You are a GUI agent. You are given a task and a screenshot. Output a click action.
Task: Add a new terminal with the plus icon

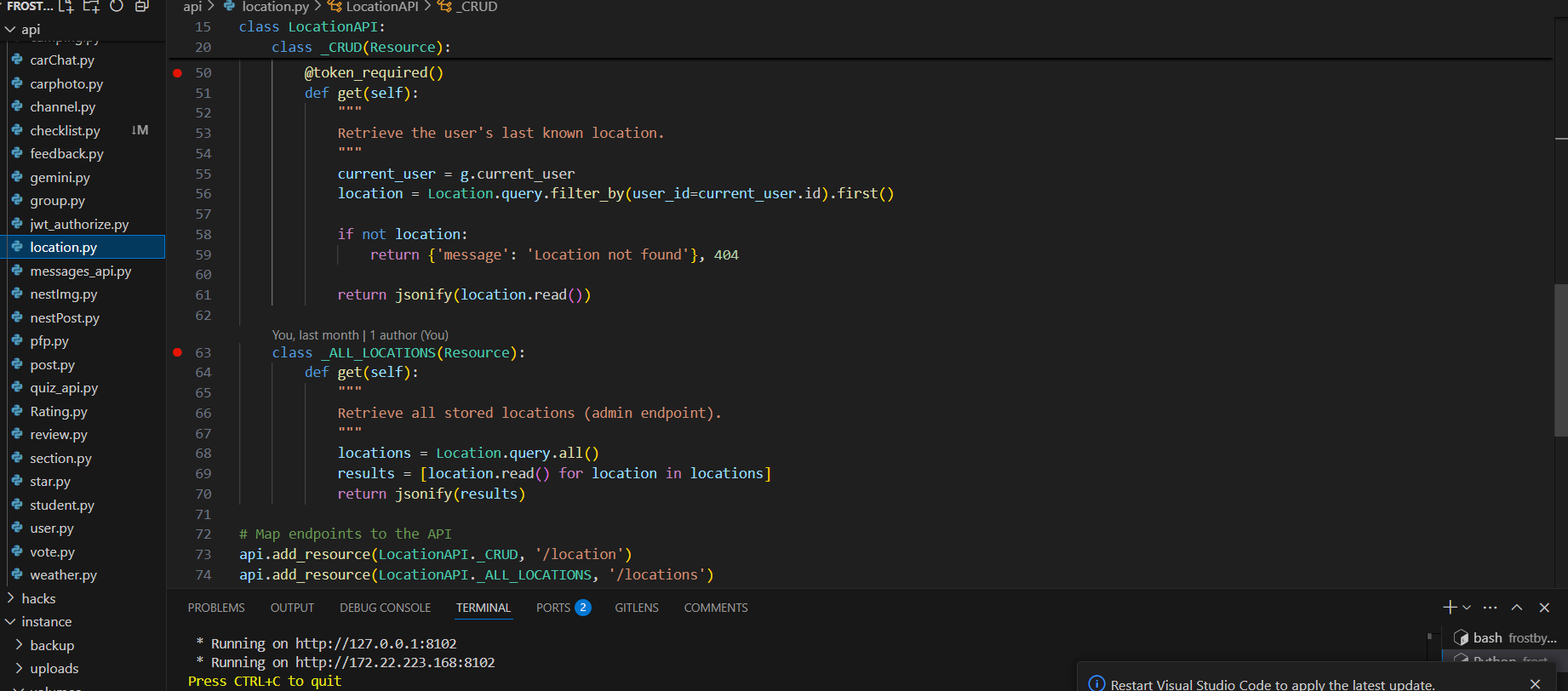pyautogui.click(x=1450, y=608)
